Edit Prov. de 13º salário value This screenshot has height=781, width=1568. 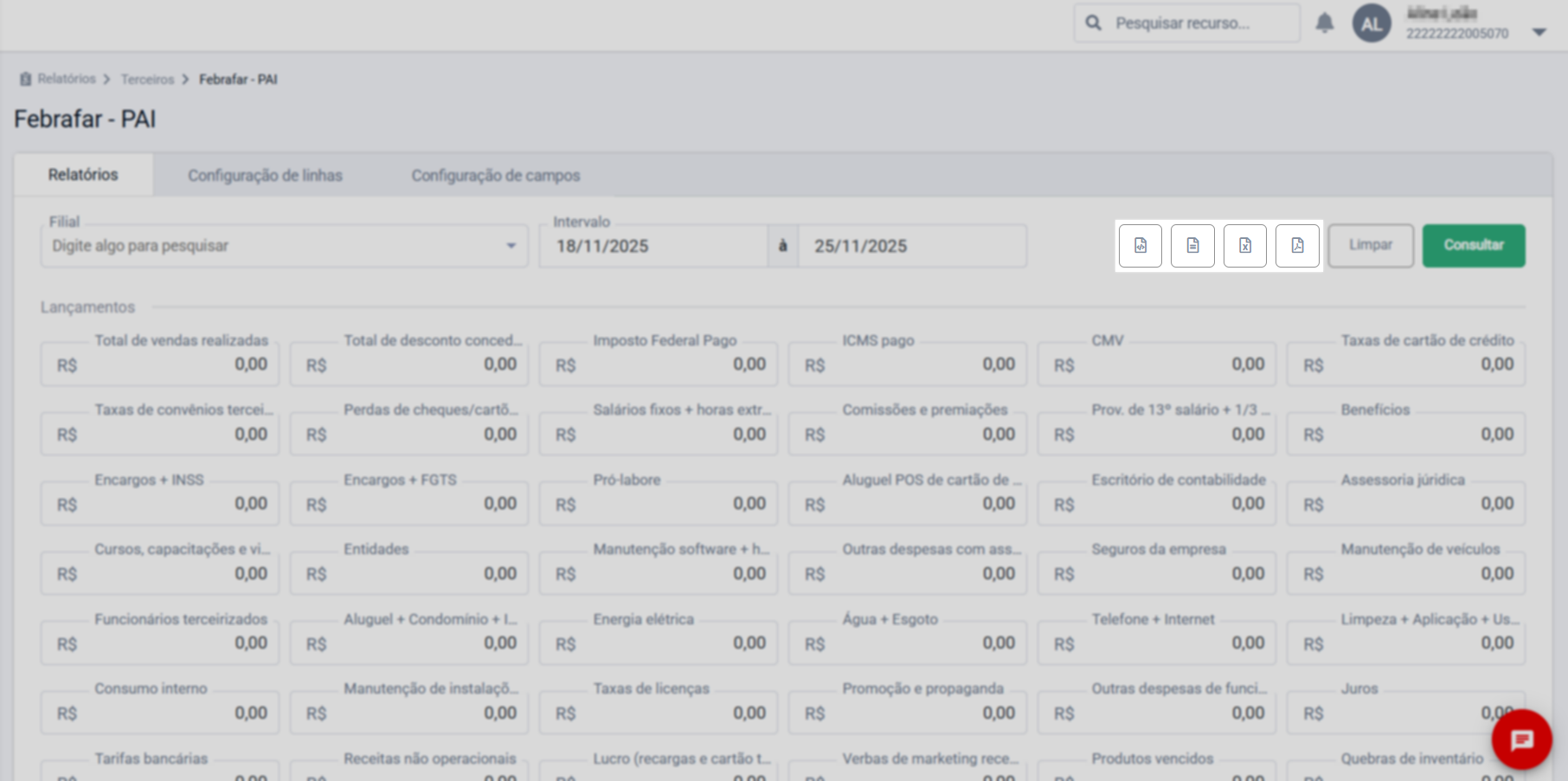pyautogui.click(x=1157, y=435)
